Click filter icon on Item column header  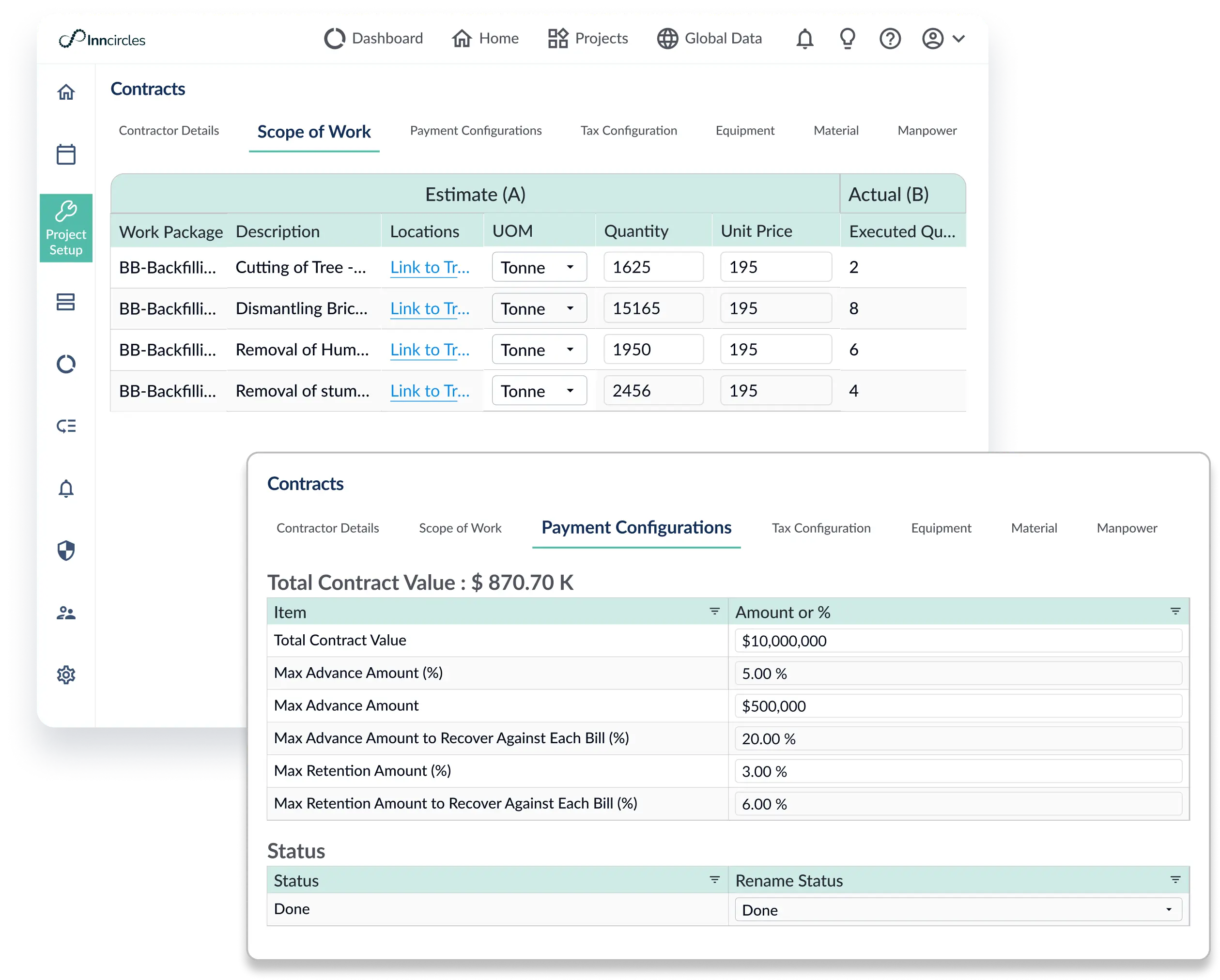pyautogui.click(x=714, y=612)
